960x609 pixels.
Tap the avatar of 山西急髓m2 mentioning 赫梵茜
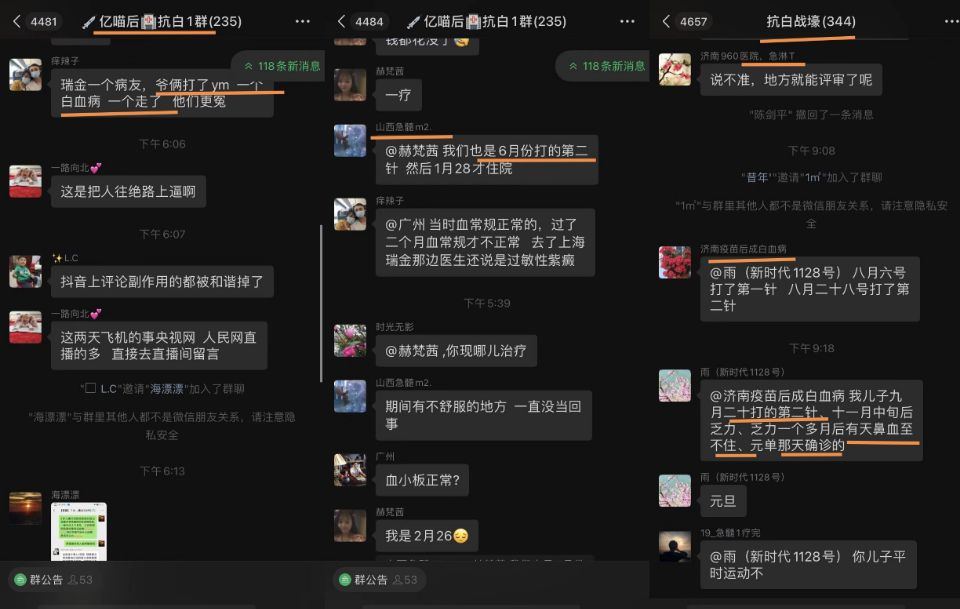pyautogui.click(x=350, y=141)
